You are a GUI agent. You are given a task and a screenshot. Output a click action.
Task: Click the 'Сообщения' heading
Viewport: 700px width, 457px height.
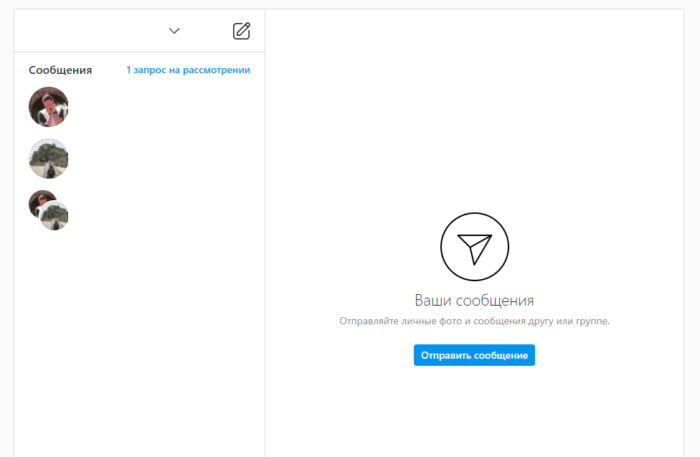(x=60, y=70)
